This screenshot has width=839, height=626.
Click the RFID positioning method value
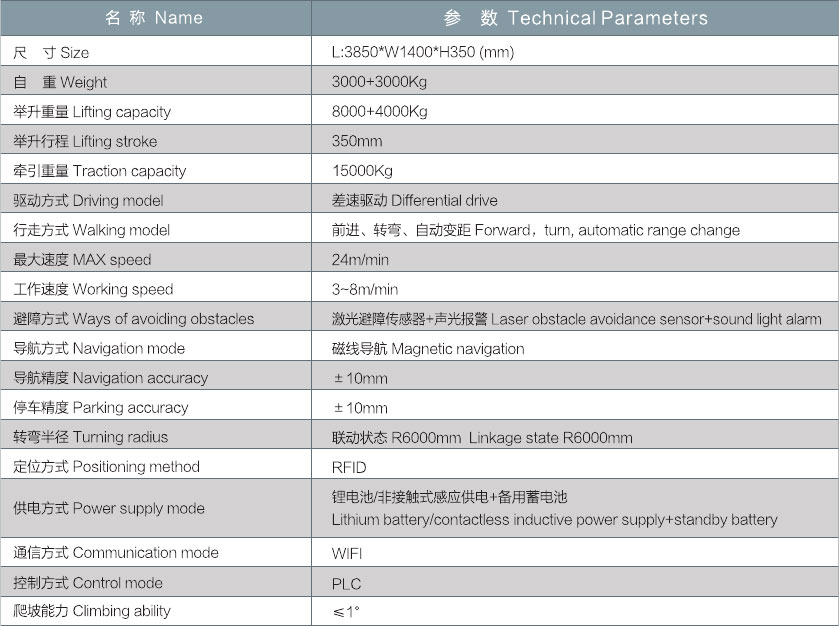[x=349, y=467]
